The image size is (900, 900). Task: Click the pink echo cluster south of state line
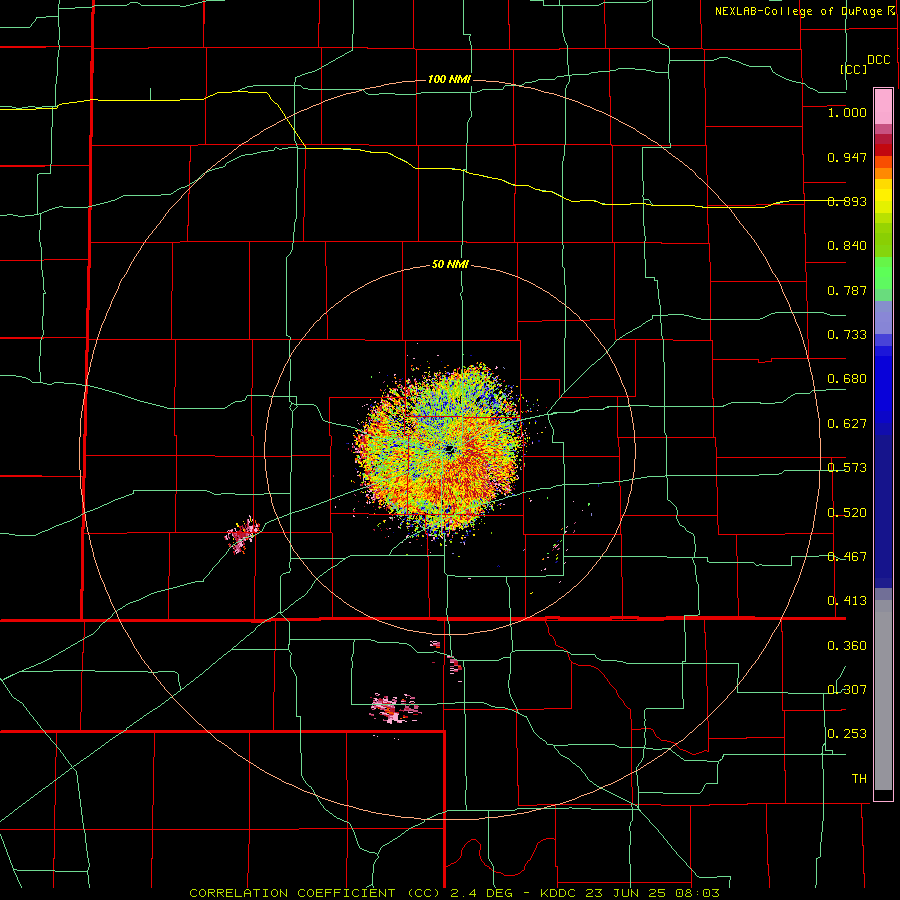[395, 708]
